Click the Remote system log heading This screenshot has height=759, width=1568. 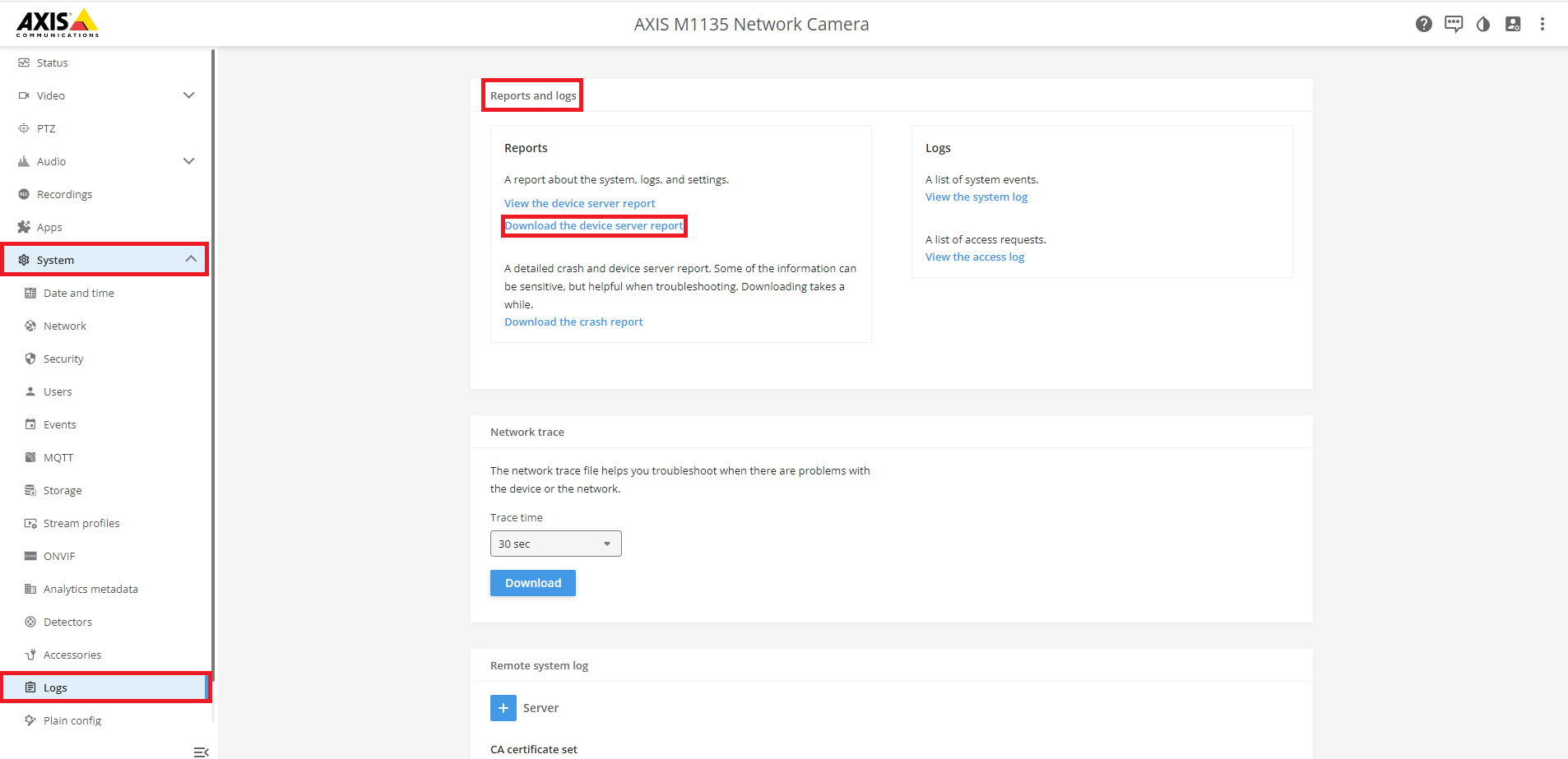[x=539, y=665]
